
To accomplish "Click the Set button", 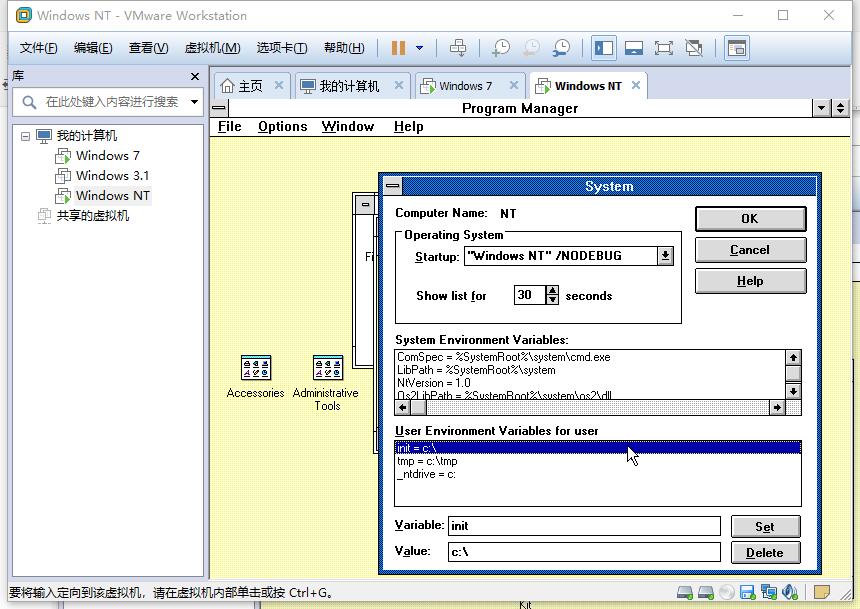I will [765, 527].
